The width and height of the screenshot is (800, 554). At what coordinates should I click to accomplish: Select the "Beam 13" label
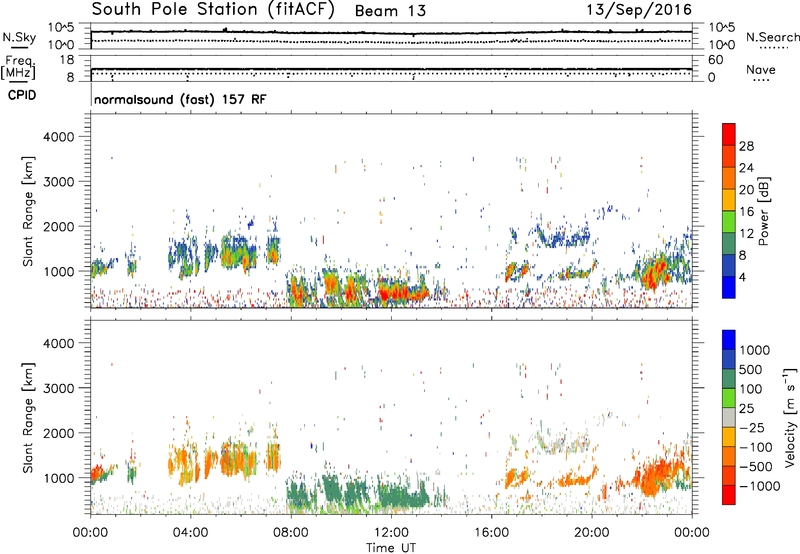pyautogui.click(x=390, y=11)
